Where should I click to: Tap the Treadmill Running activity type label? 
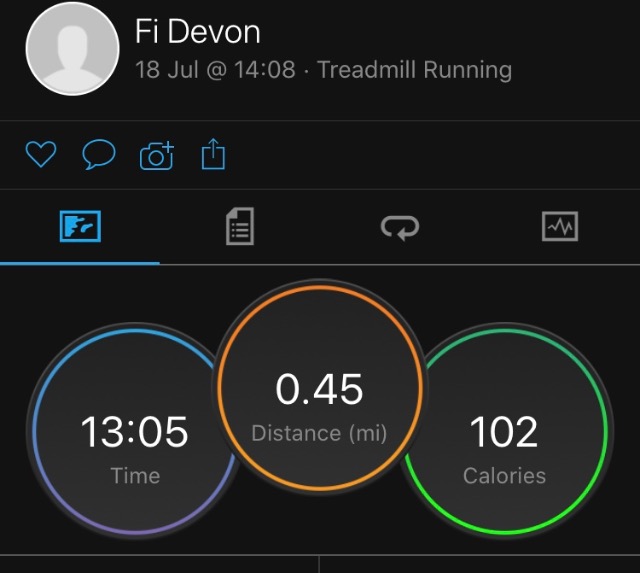(415, 69)
